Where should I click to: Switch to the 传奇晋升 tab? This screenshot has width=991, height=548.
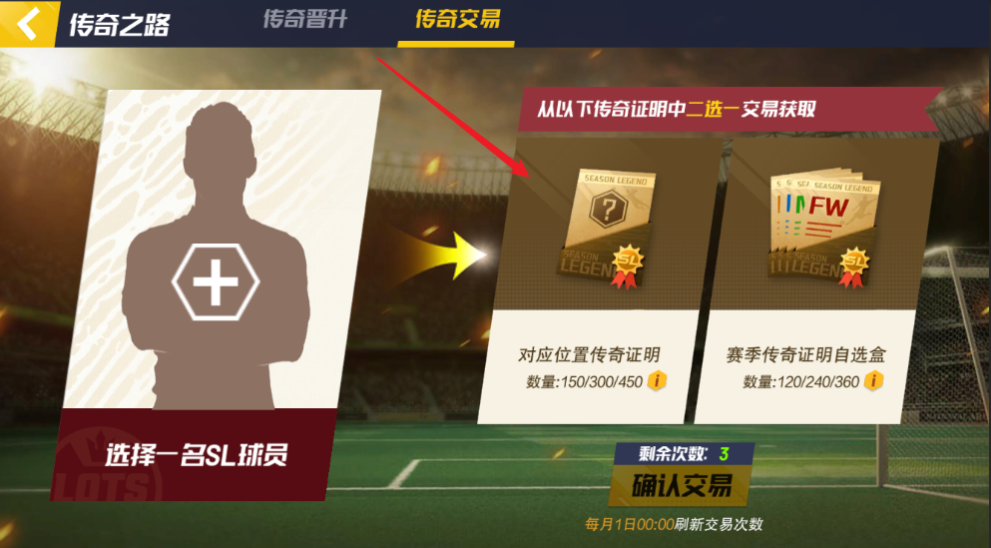pos(305,20)
